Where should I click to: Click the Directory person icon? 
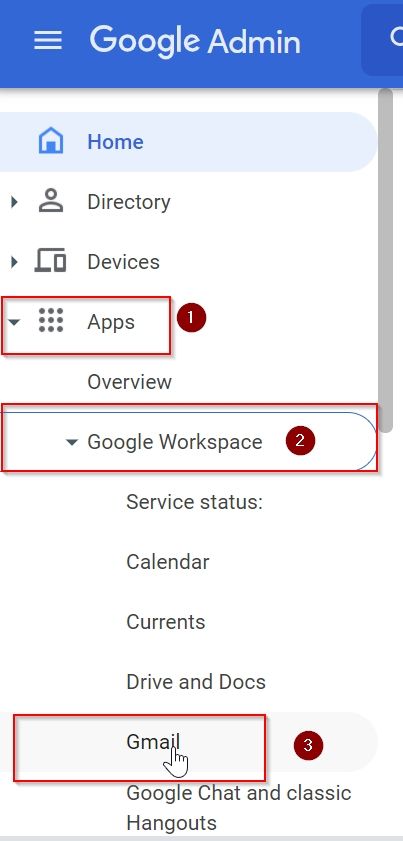coord(50,202)
